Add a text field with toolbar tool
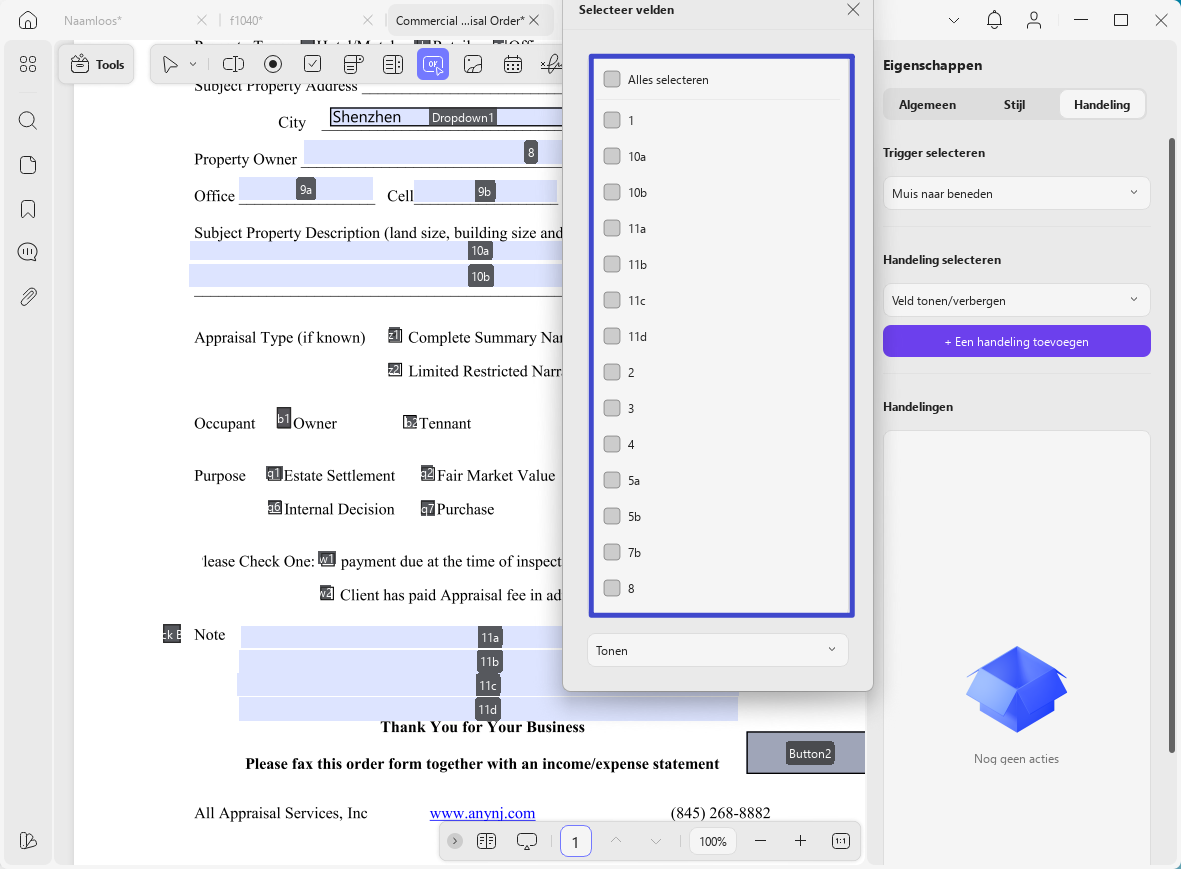 [233, 65]
